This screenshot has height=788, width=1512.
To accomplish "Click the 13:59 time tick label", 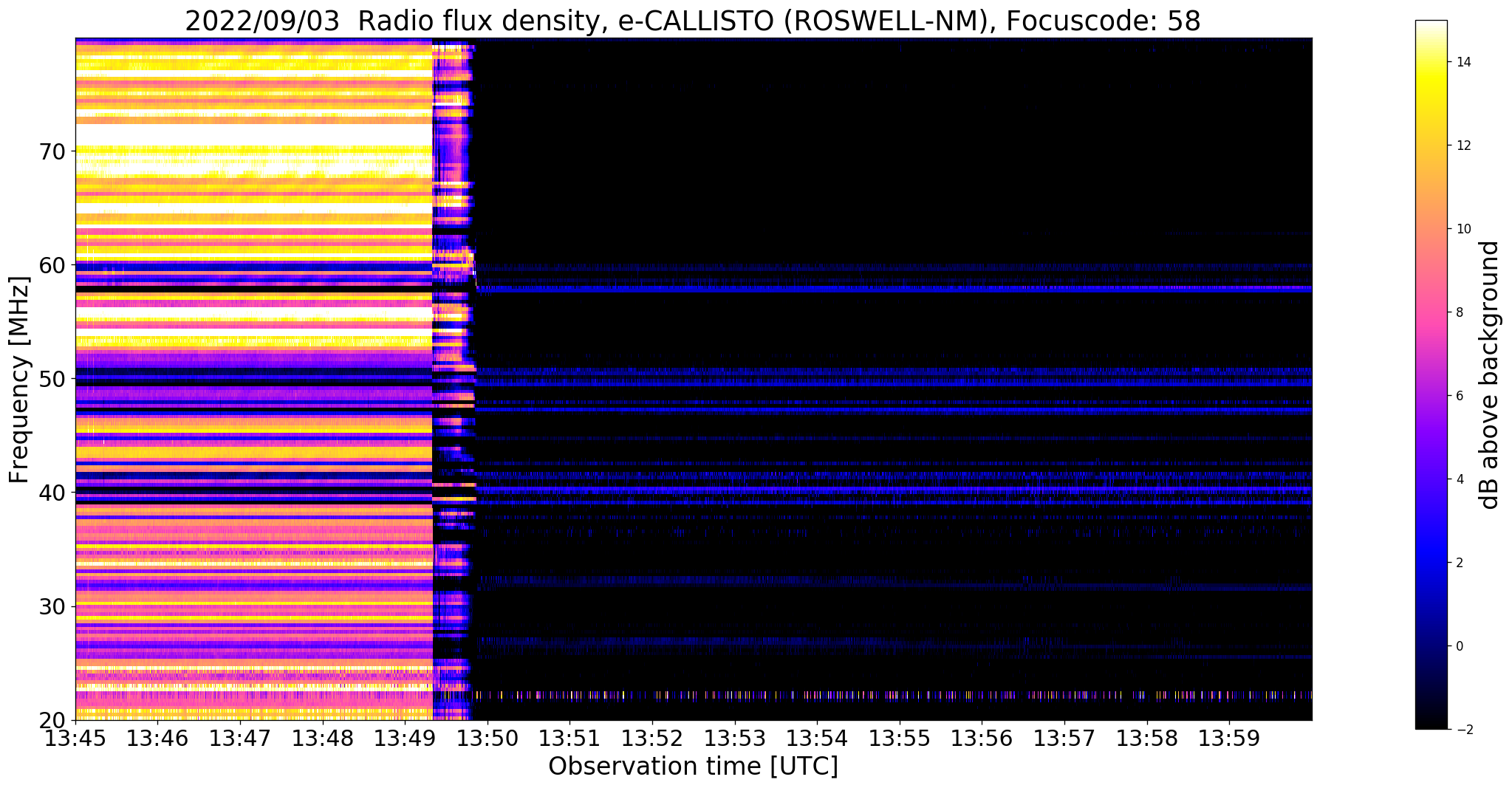I will click(x=1229, y=739).
